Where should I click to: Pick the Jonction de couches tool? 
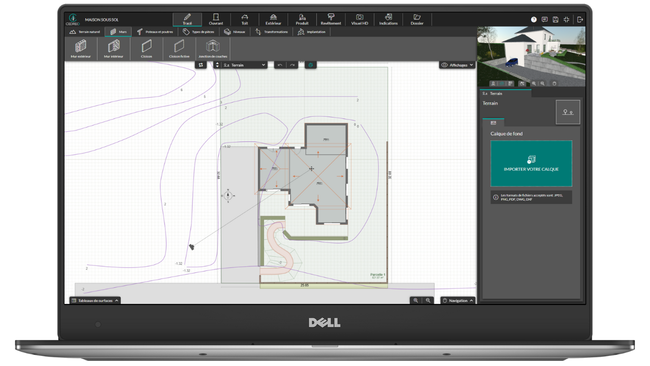point(213,48)
